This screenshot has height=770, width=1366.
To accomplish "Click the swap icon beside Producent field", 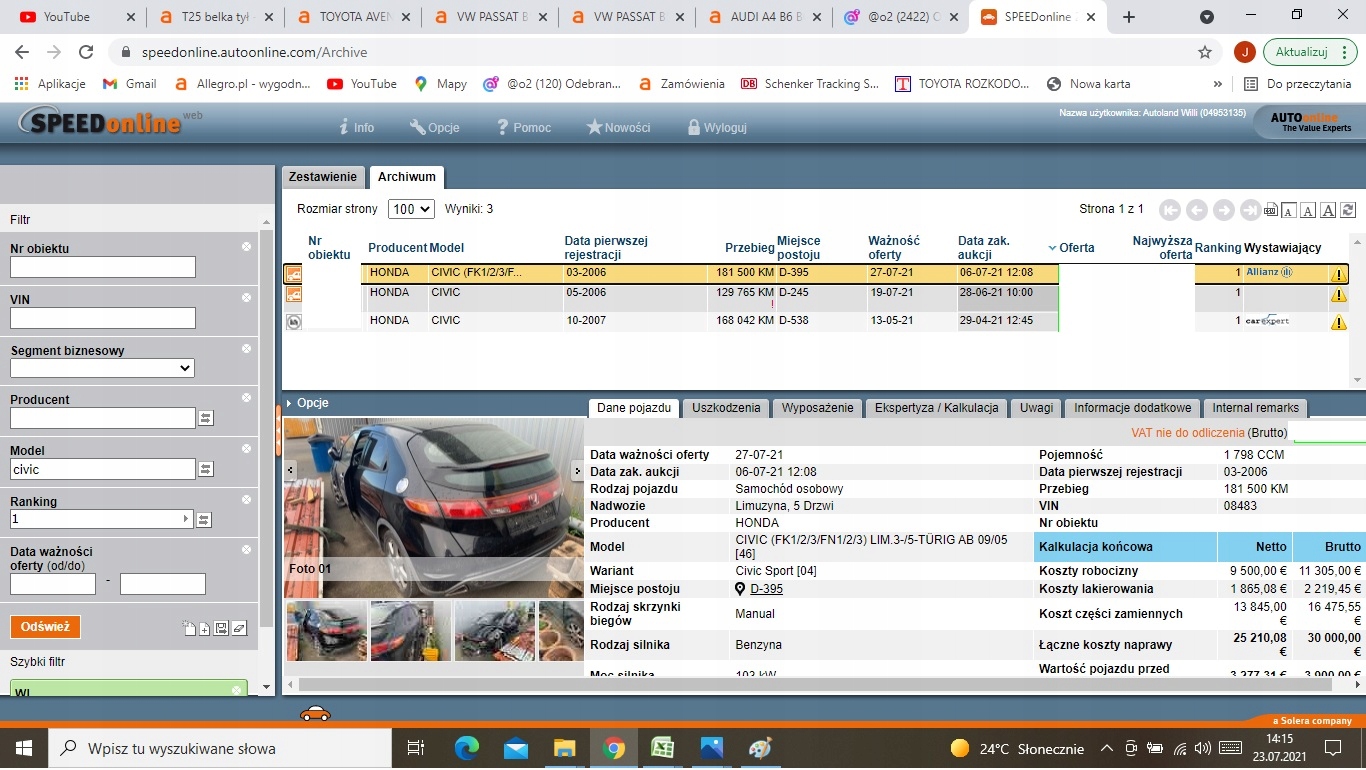I will pyautogui.click(x=206, y=418).
